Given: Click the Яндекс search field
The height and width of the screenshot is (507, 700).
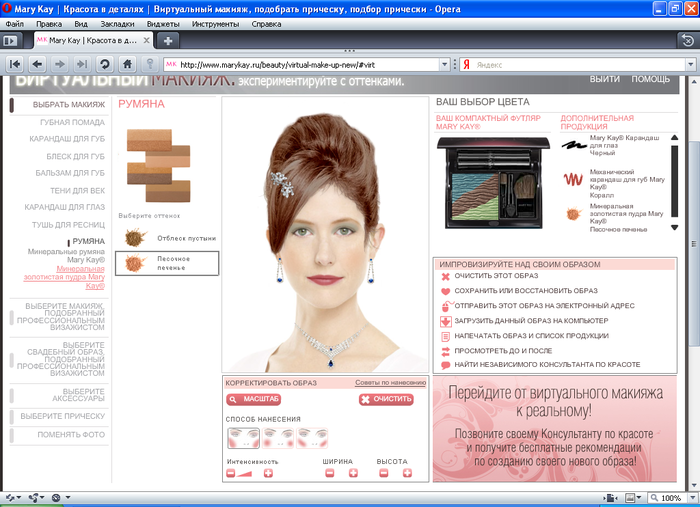Looking at the screenshot, I should [578, 65].
